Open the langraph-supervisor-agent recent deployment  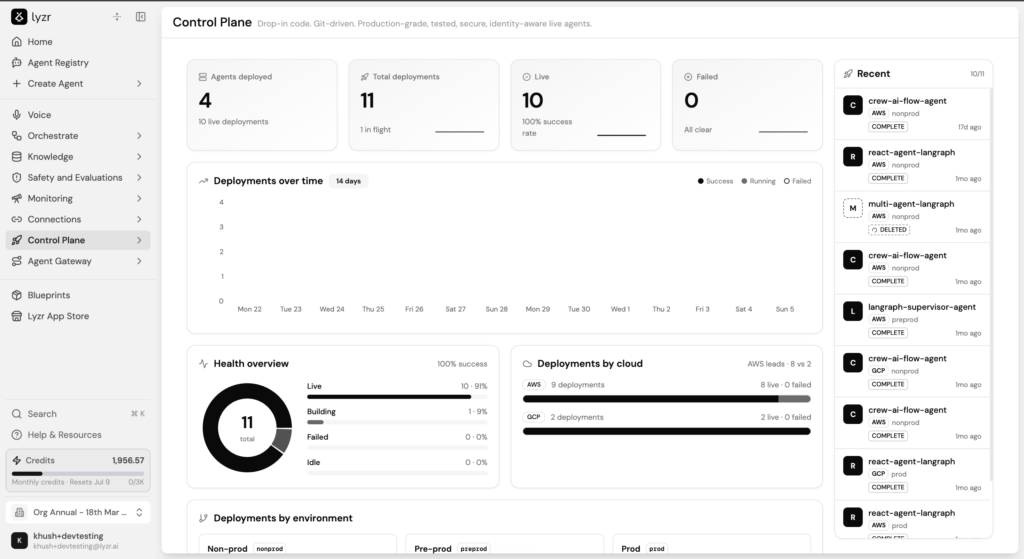[x=912, y=320]
